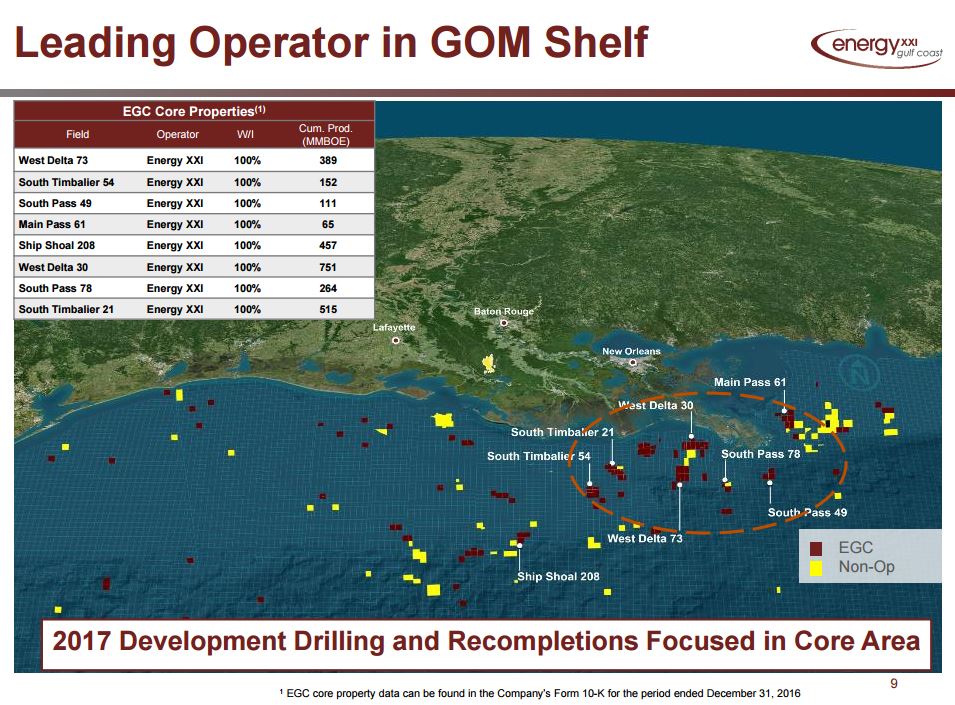Select 'Ship Shoal 208' in the table
The width and height of the screenshot is (955, 705).
click(57, 245)
